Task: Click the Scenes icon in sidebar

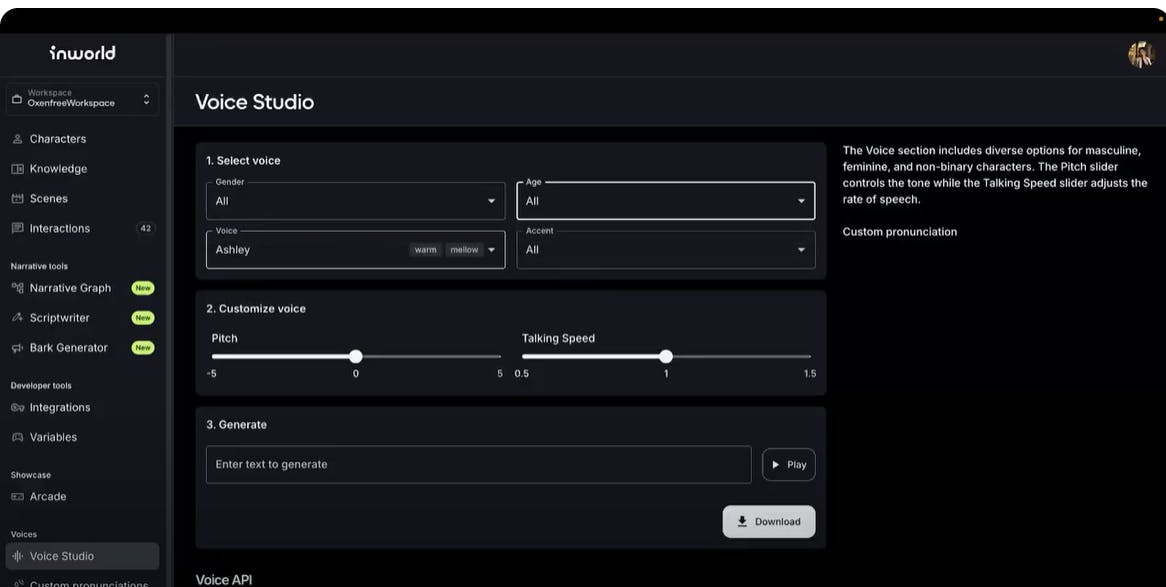Action: (17, 199)
